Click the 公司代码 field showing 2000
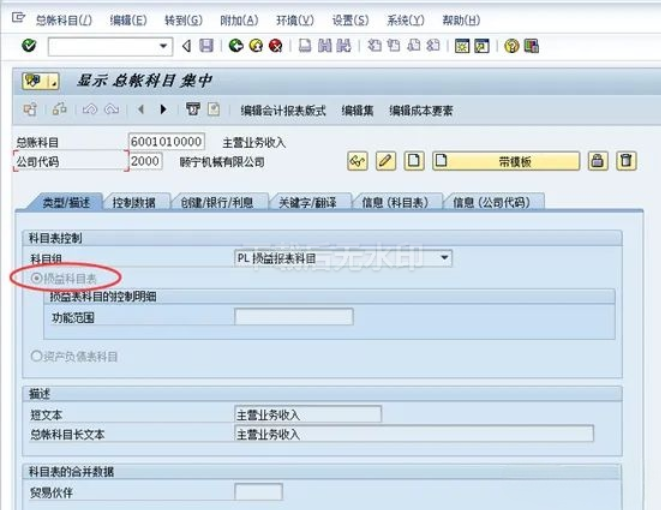 (x=145, y=161)
